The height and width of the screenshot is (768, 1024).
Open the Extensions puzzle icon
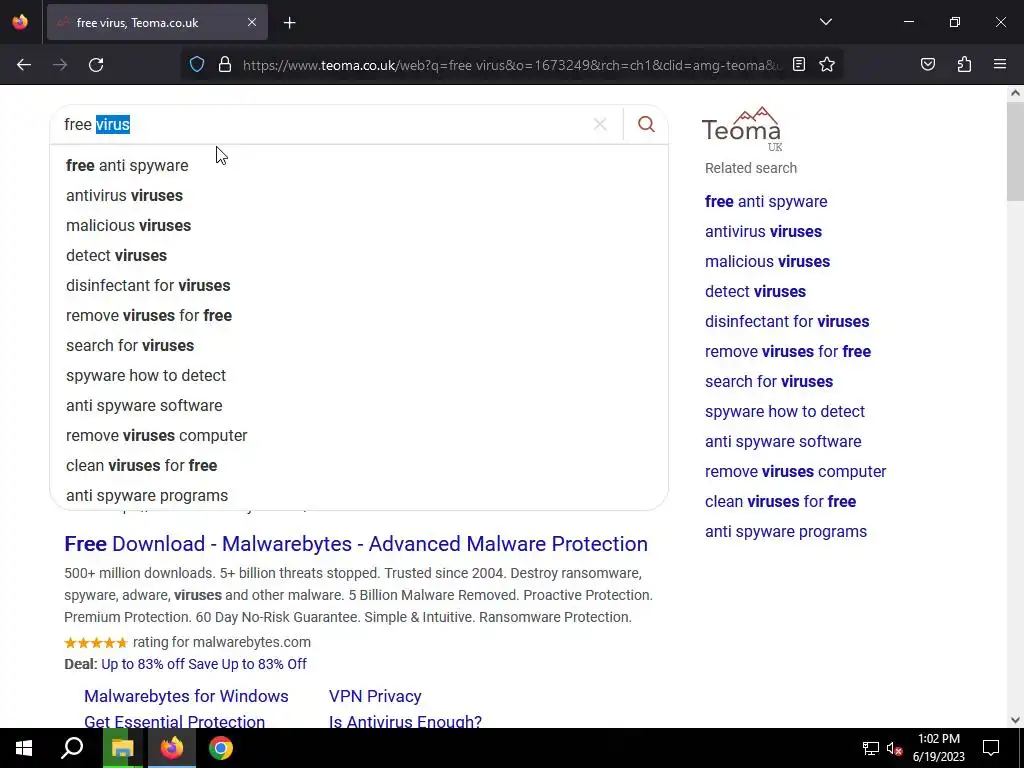point(964,64)
